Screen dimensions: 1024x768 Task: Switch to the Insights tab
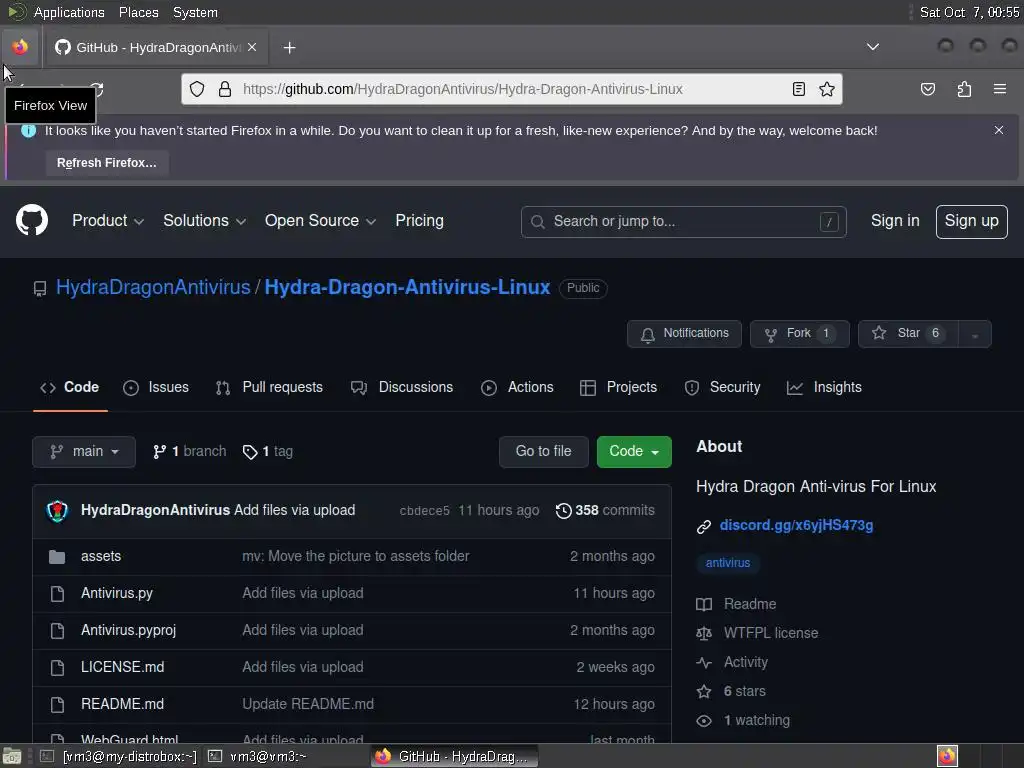click(x=824, y=387)
